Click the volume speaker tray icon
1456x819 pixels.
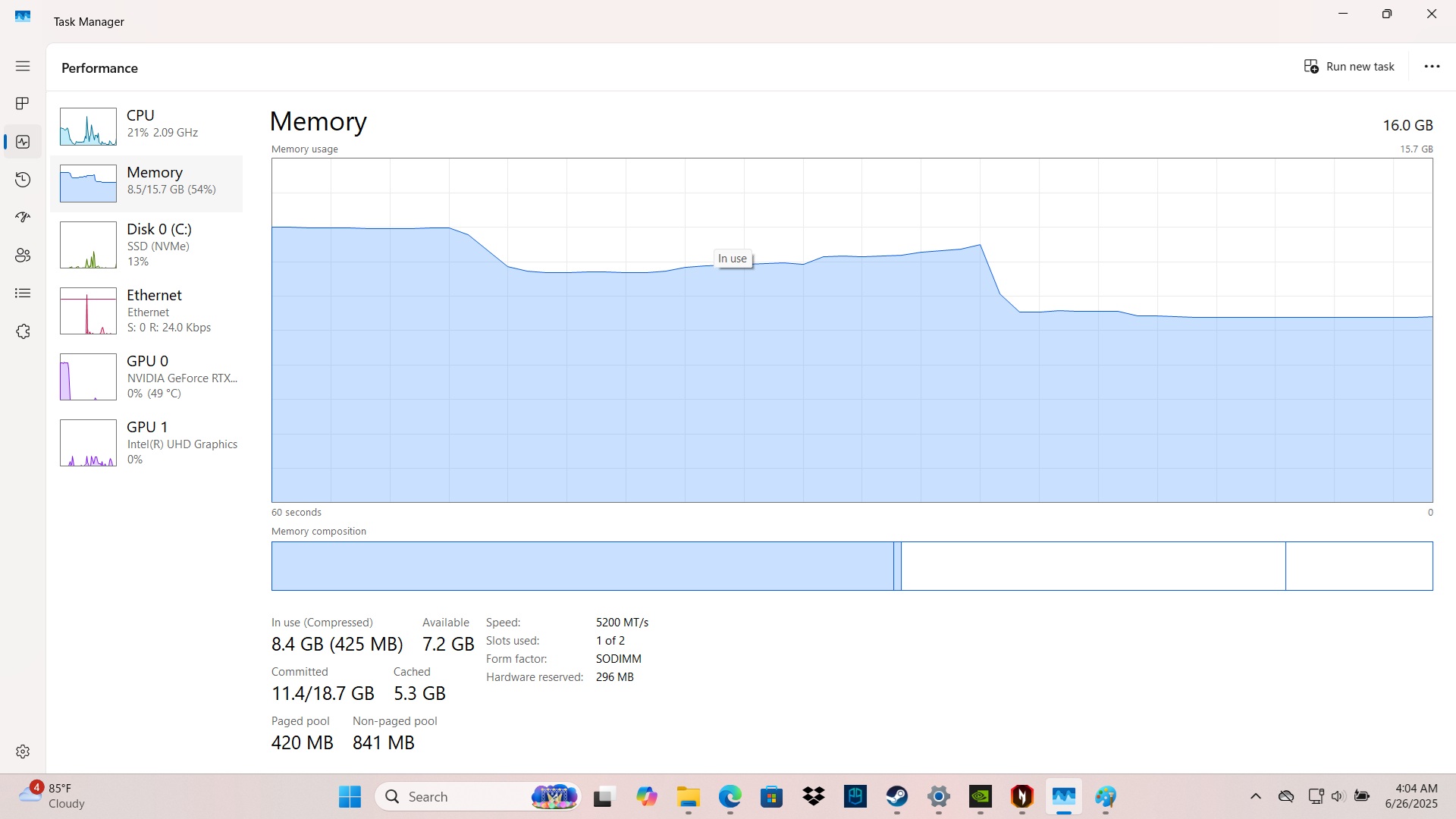tap(1338, 796)
